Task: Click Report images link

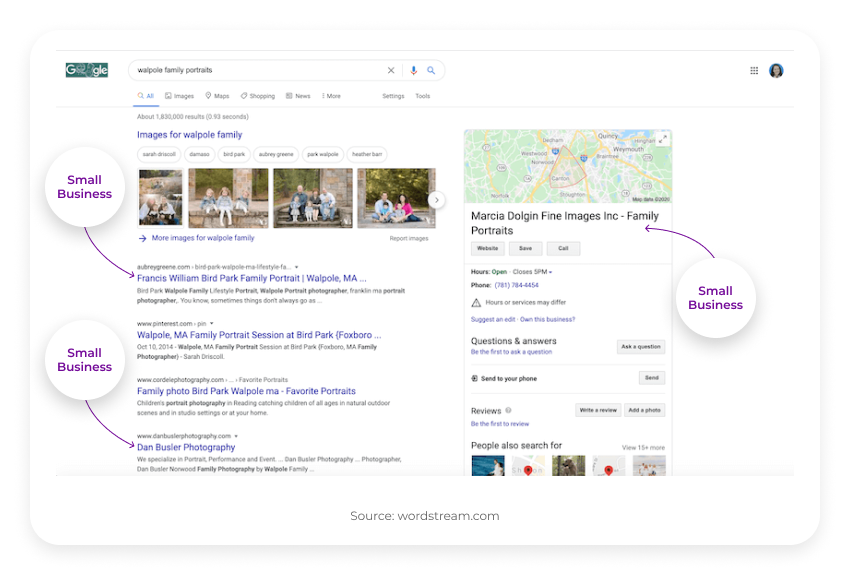Action: click(409, 238)
